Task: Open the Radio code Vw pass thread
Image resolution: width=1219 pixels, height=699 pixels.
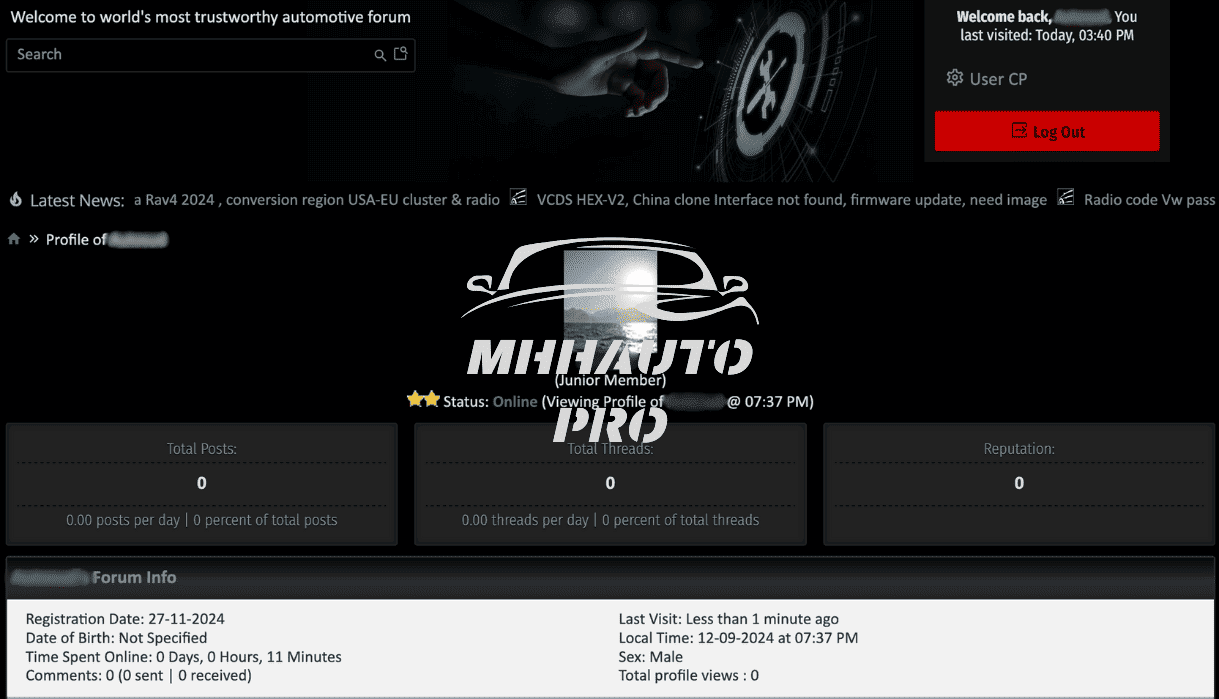Action: click(1149, 200)
